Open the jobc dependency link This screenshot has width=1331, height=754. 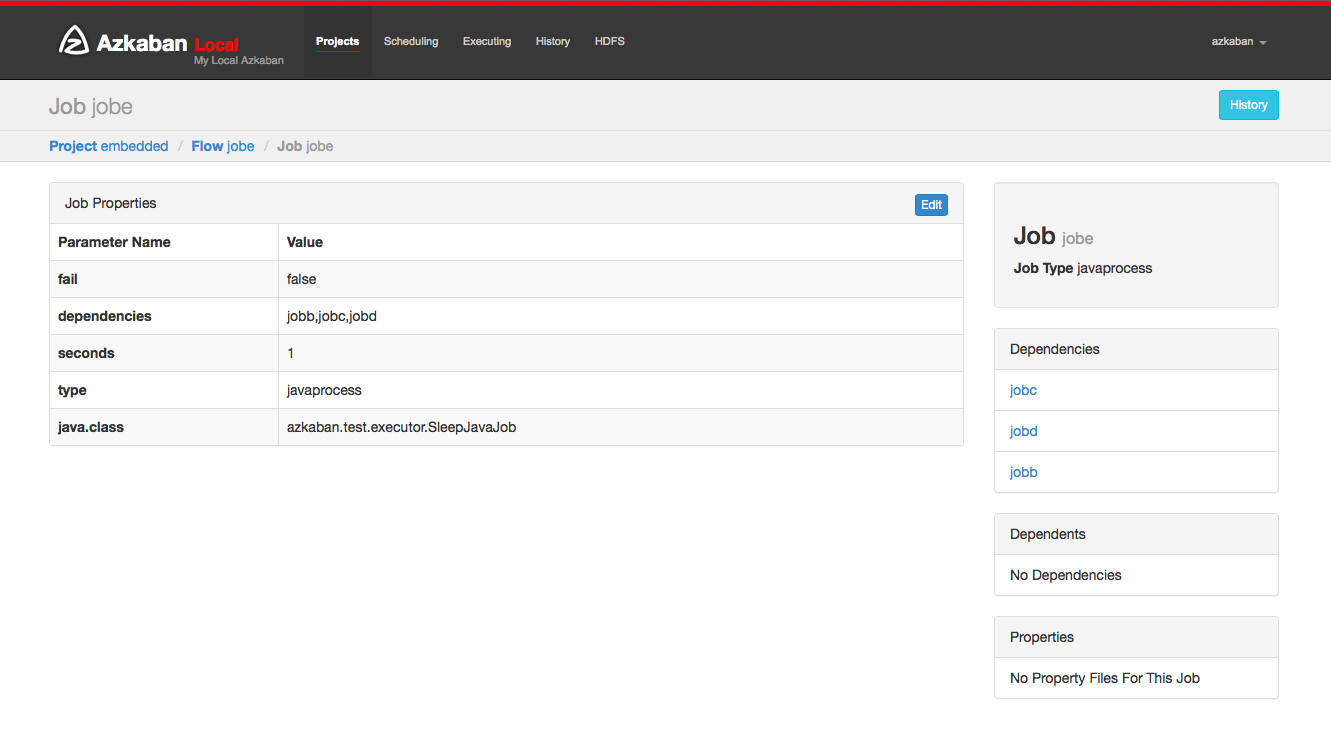[1023, 390]
